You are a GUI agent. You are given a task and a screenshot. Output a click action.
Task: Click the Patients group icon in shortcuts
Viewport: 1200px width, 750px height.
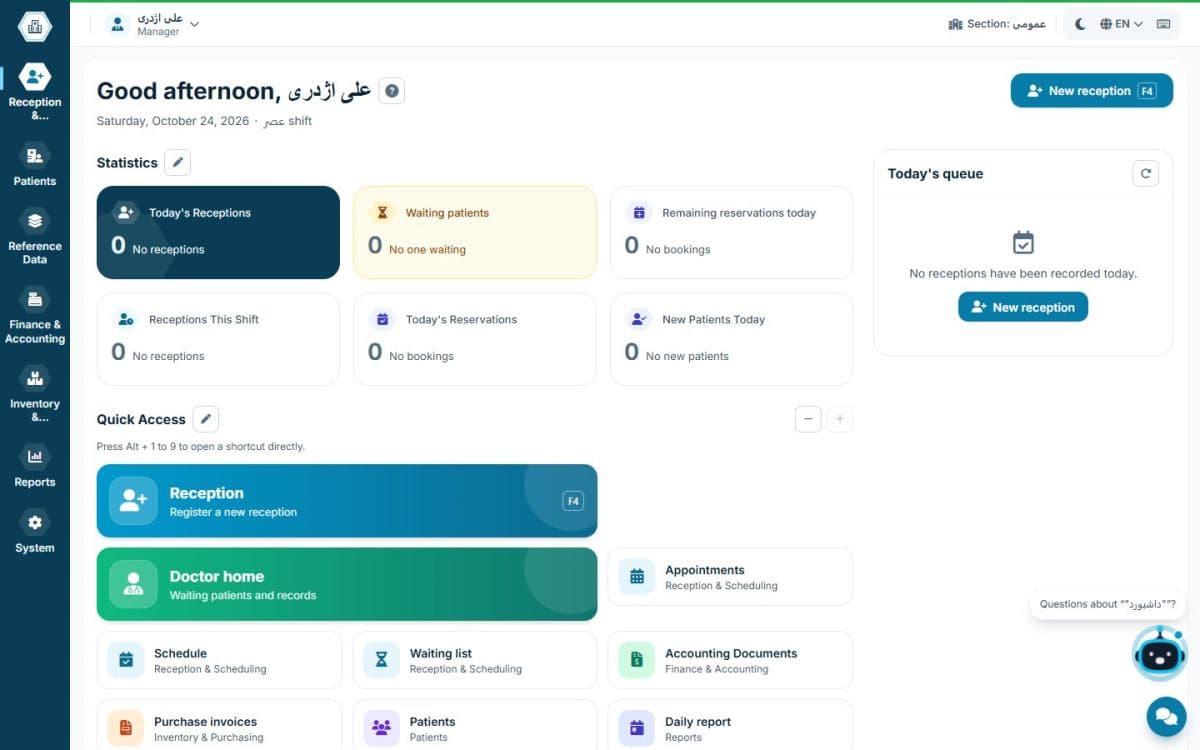click(x=381, y=728)
